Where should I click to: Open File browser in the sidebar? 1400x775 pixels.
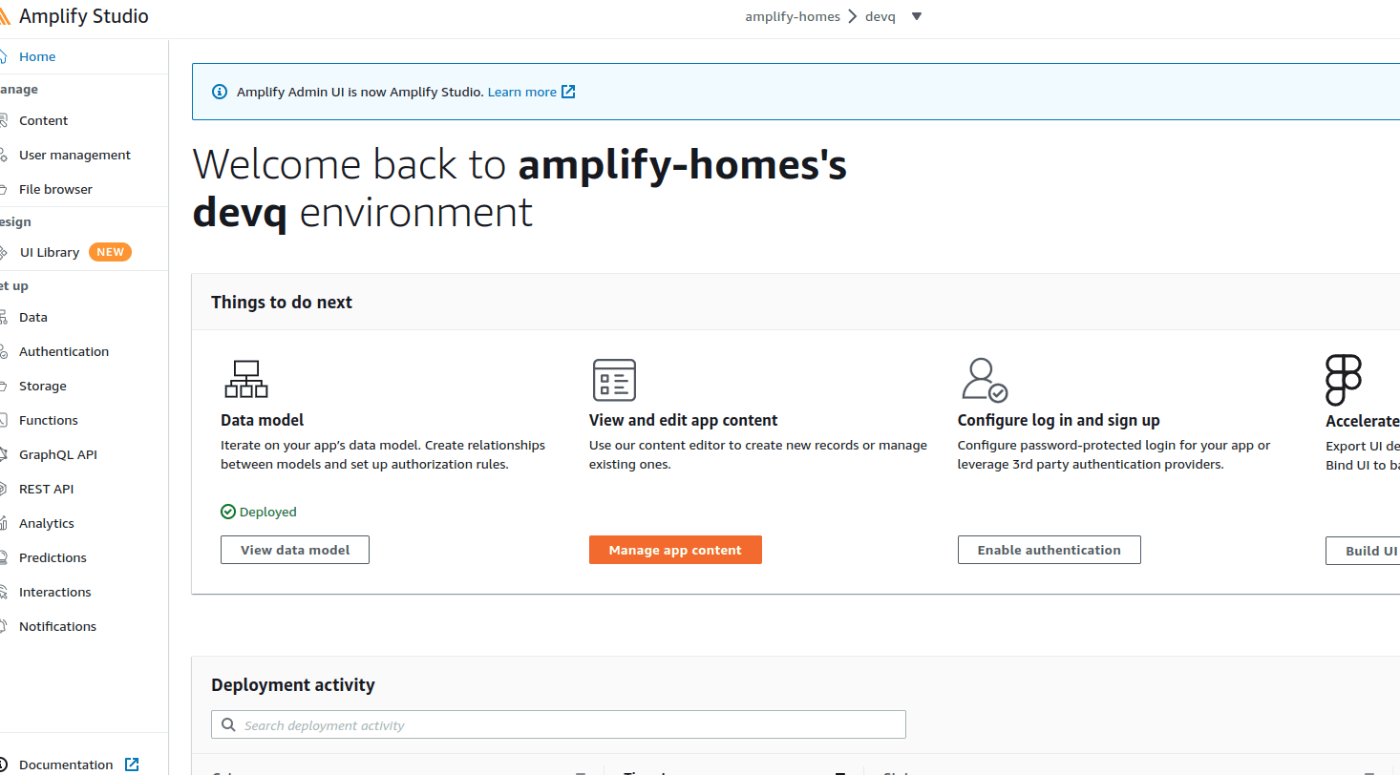pyautogui.click(x=55, y=189)
